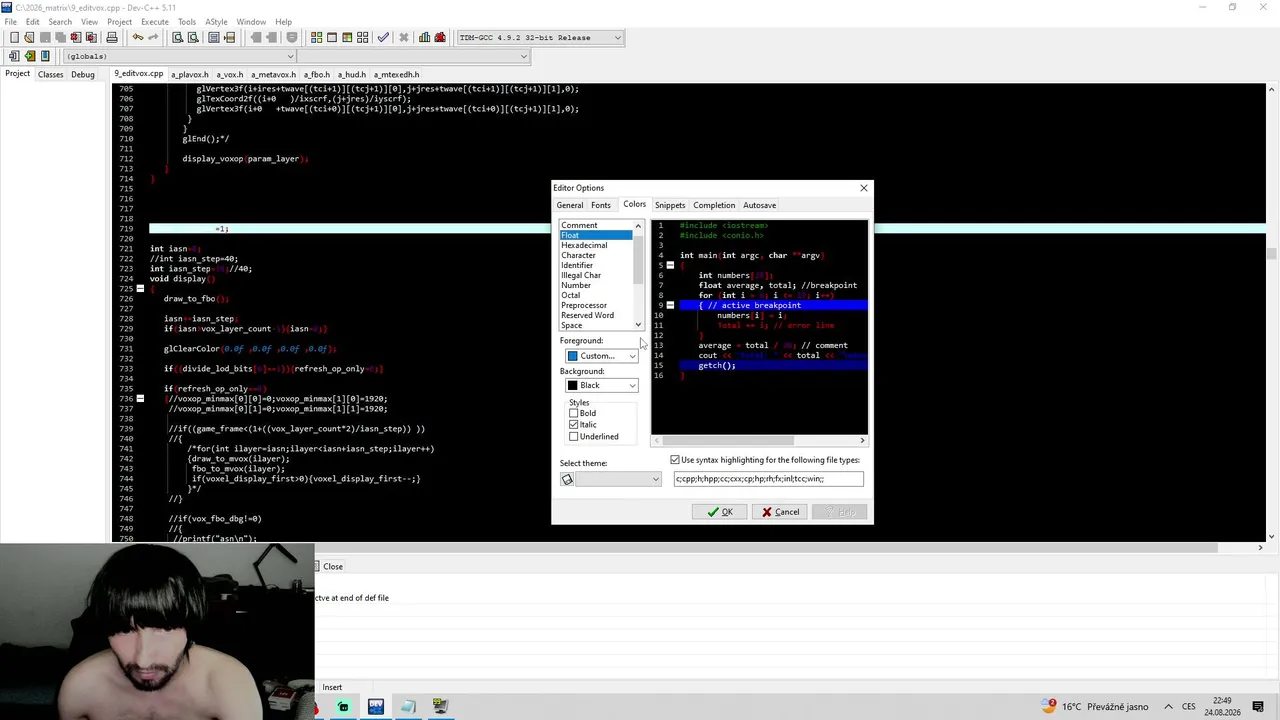Click the Undo toolbar icon

coord(138,38)
